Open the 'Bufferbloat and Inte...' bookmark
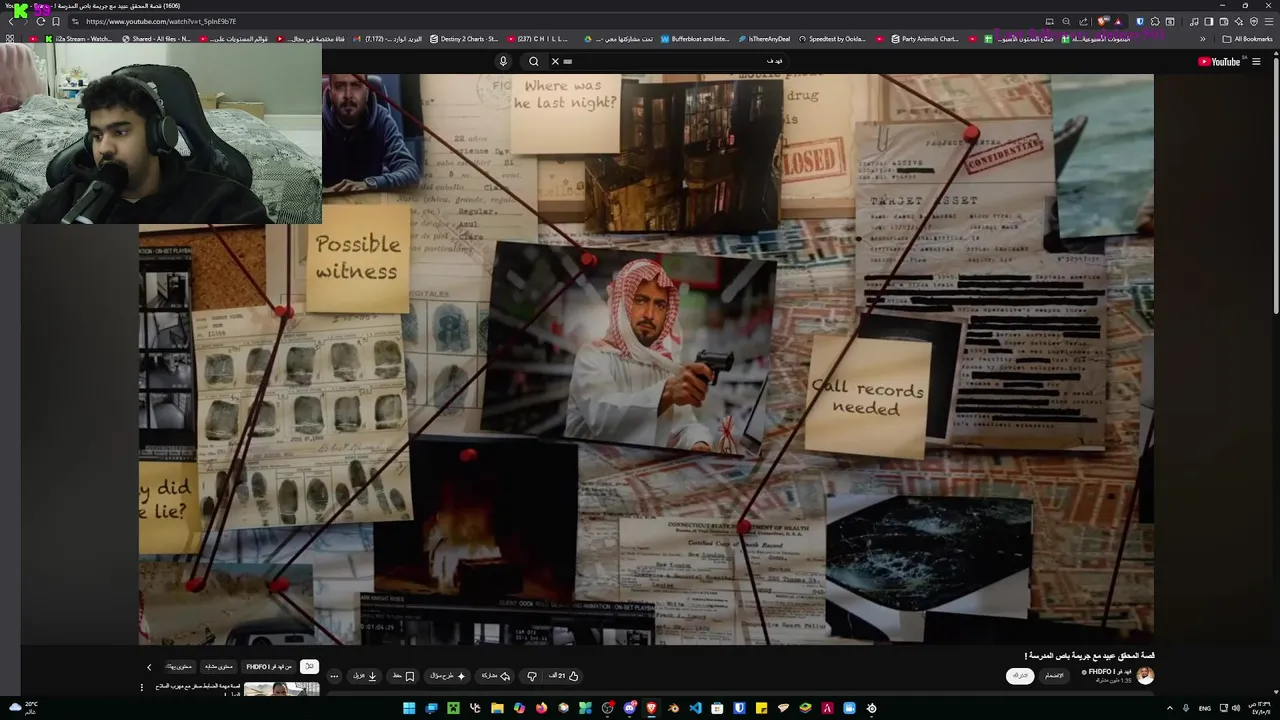This screenshot has width=1280, height=720. tap(695, 39)
